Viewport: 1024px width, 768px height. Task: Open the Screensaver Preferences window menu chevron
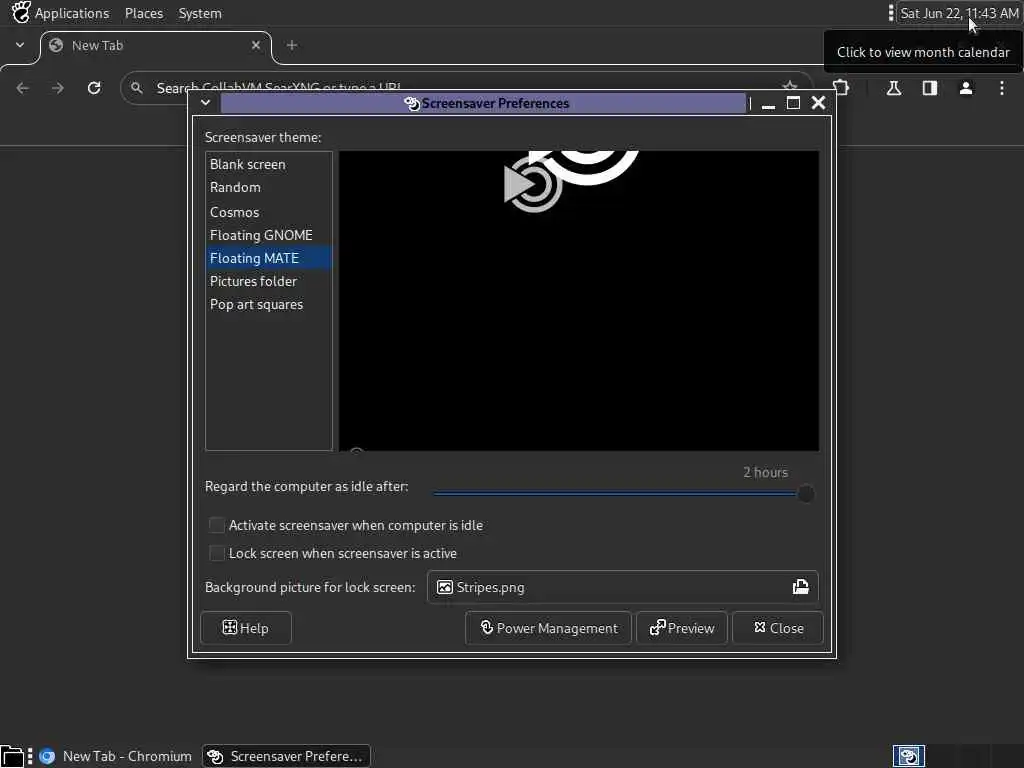205,103
